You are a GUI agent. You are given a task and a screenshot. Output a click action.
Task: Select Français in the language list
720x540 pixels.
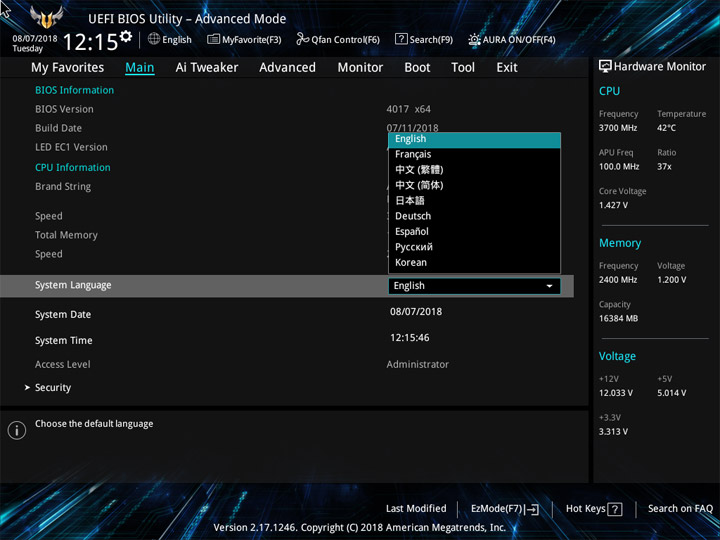(474, 154)
